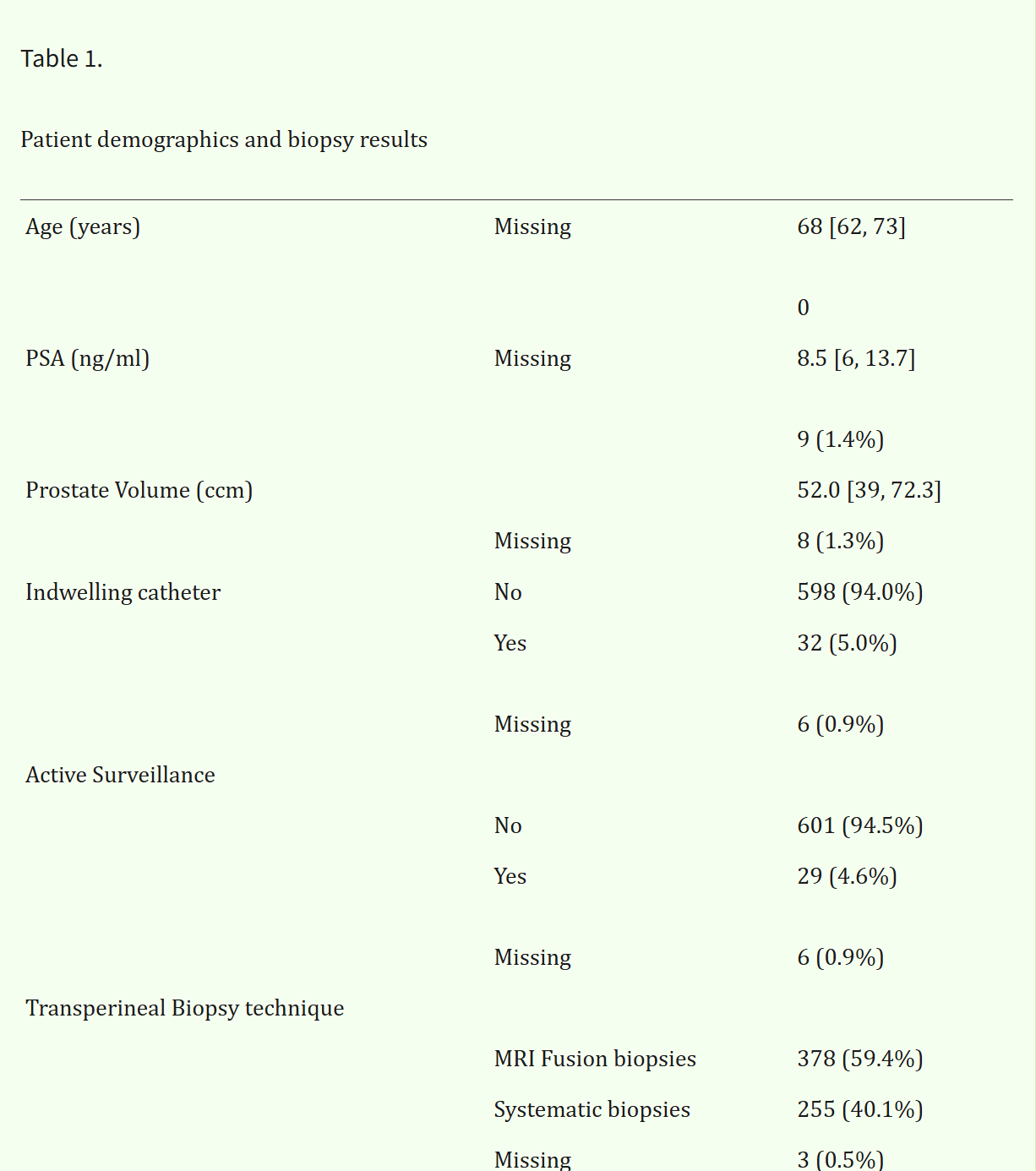1036x1171 pixels.
Task: Click the 'Indwelling catheter' row label
Action: [x=123, y=592]
